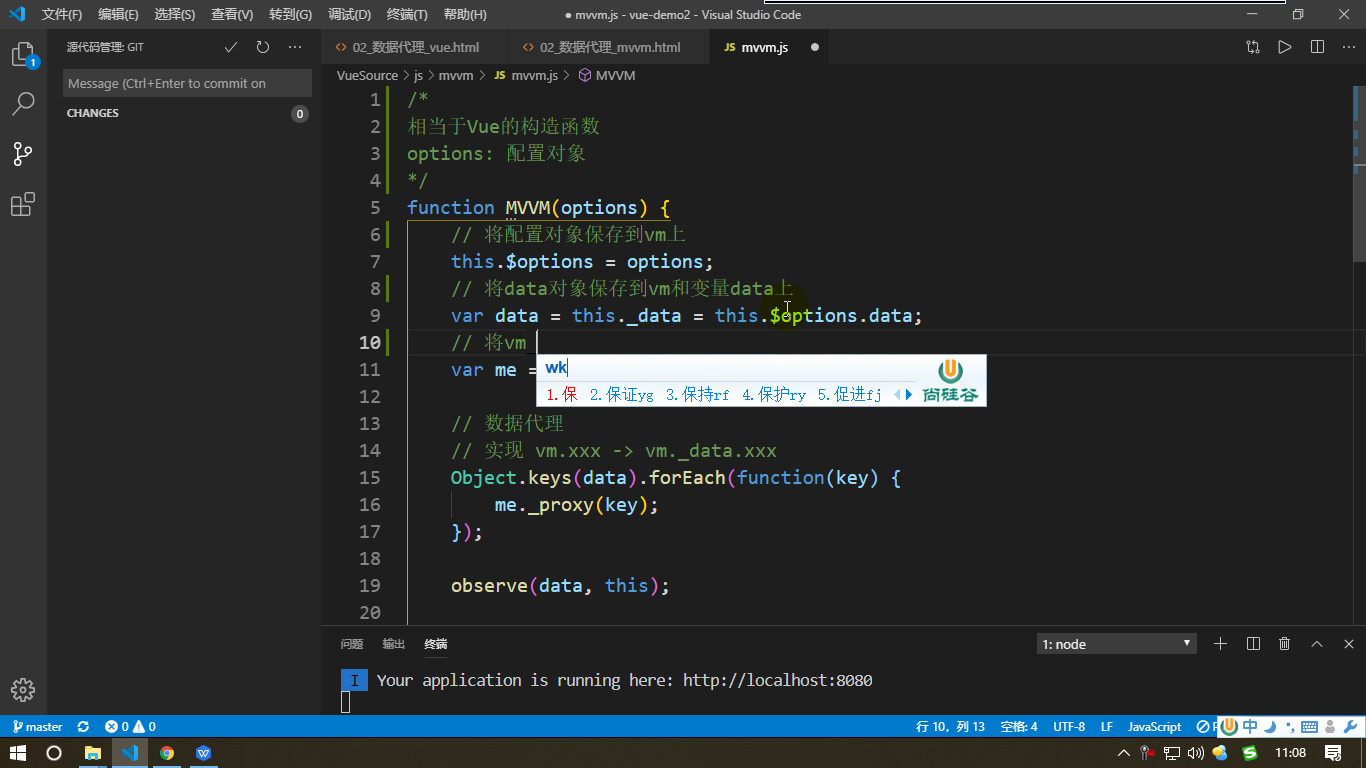This screenshot has height=768, width=1366.
Task: Change file encoding UTF-8
Action: tap(1069, 727)
